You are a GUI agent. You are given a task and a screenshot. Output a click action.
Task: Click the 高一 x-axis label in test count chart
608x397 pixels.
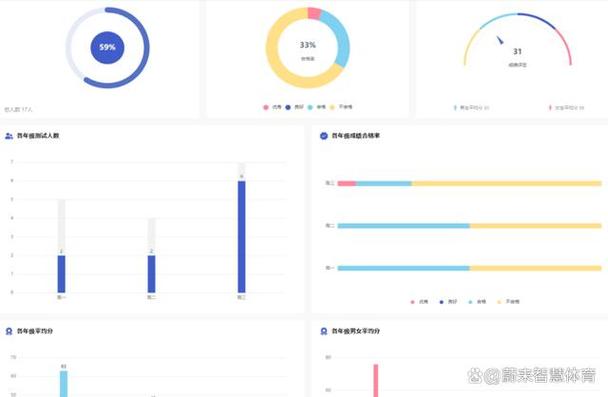point(61,297)
